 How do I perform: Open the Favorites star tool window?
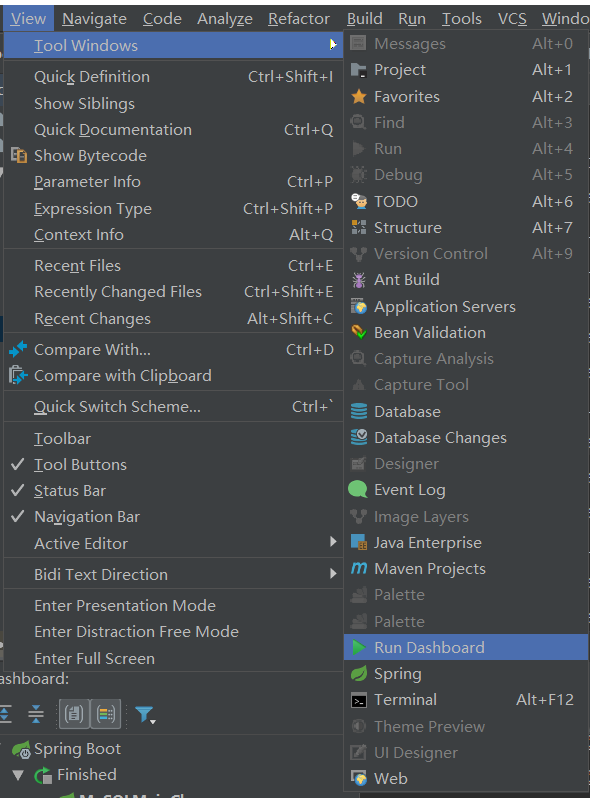(x=359, y=96)
